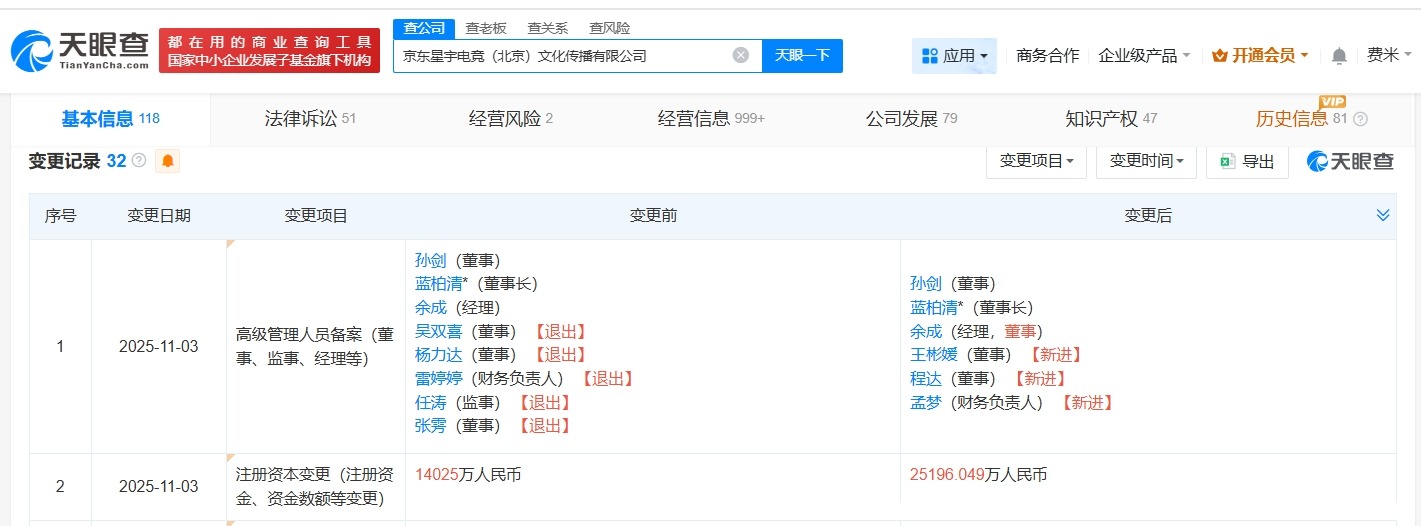Open the notification bell icon in header
The width and height of the screenshot is (1421, 526).
[x=1339, y=56]
